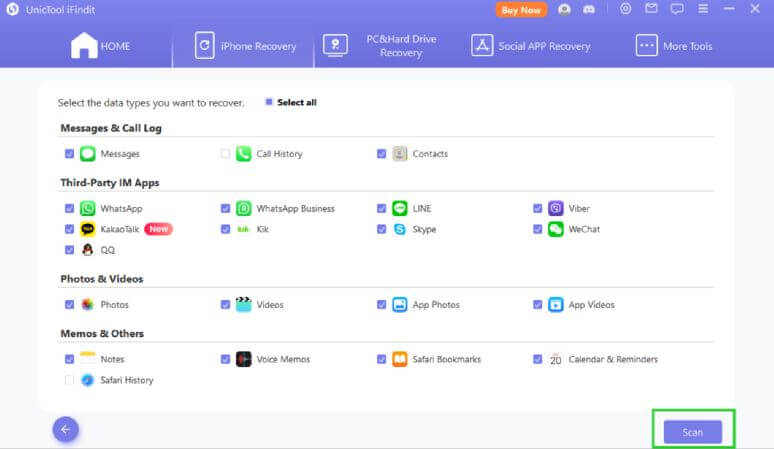Start scanning with the Scan button
Image resolution: width=774 pixels, height=449 pixels.
693,432
